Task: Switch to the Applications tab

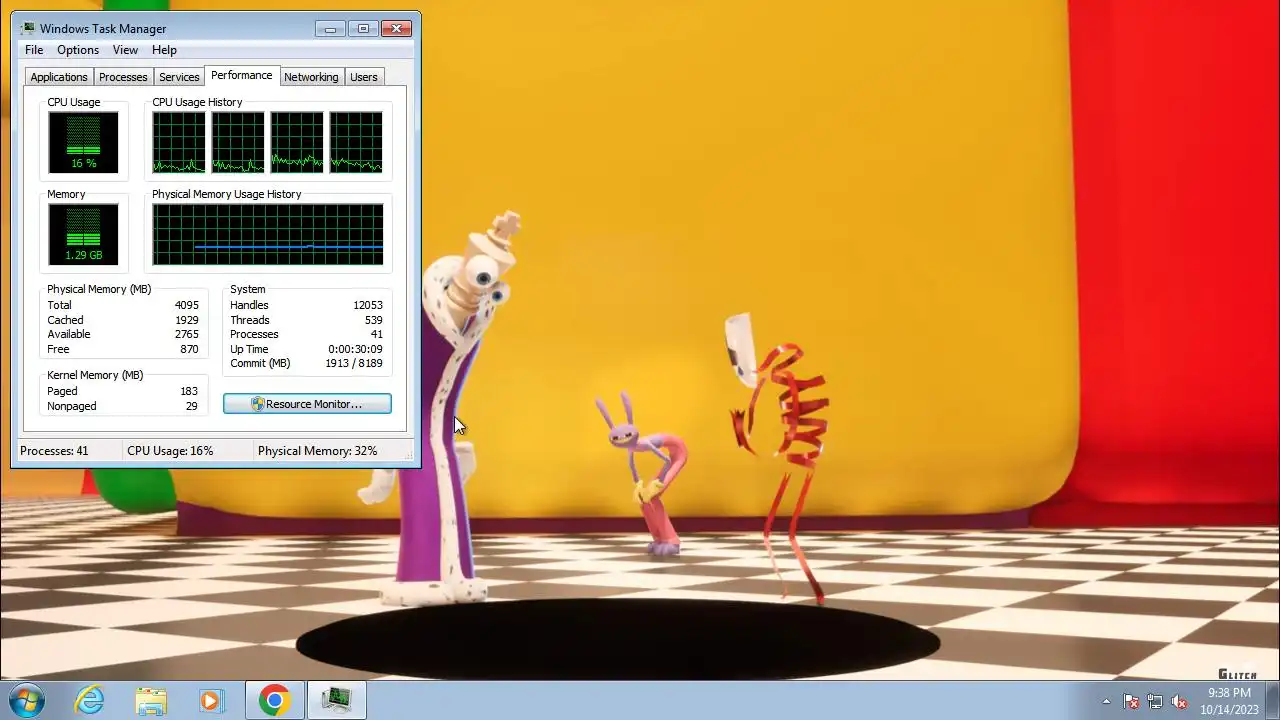Action: [x=59, y=77]
